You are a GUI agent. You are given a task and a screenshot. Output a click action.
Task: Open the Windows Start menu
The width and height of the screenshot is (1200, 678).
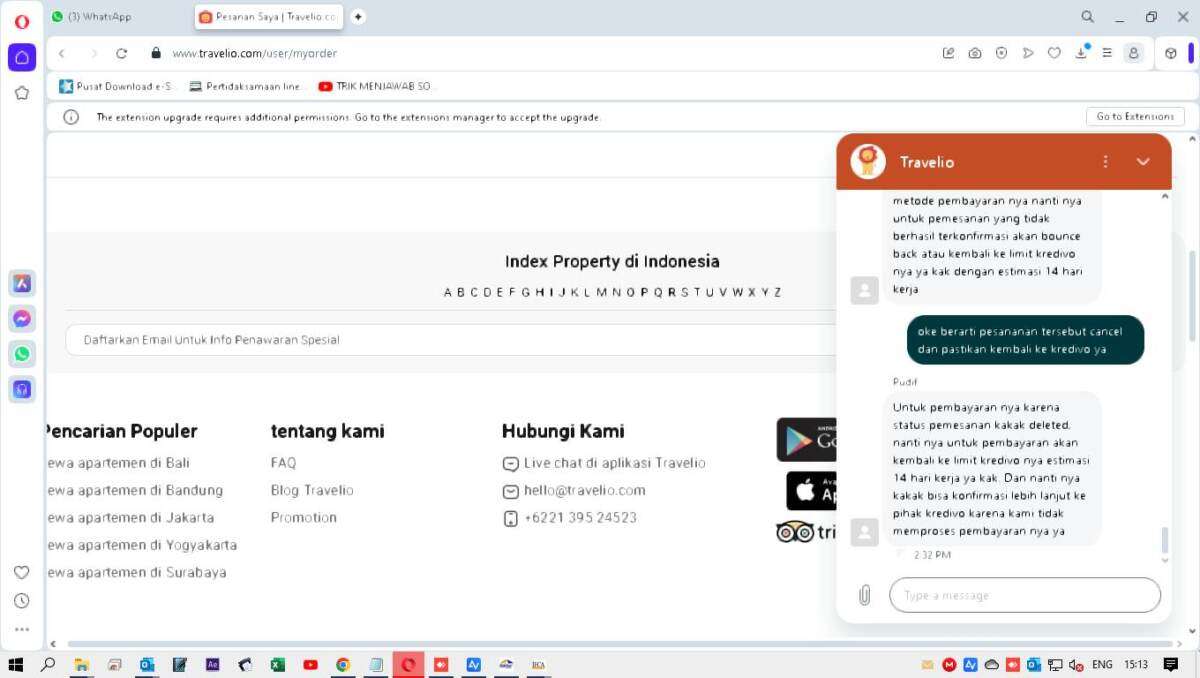point(16,664)
